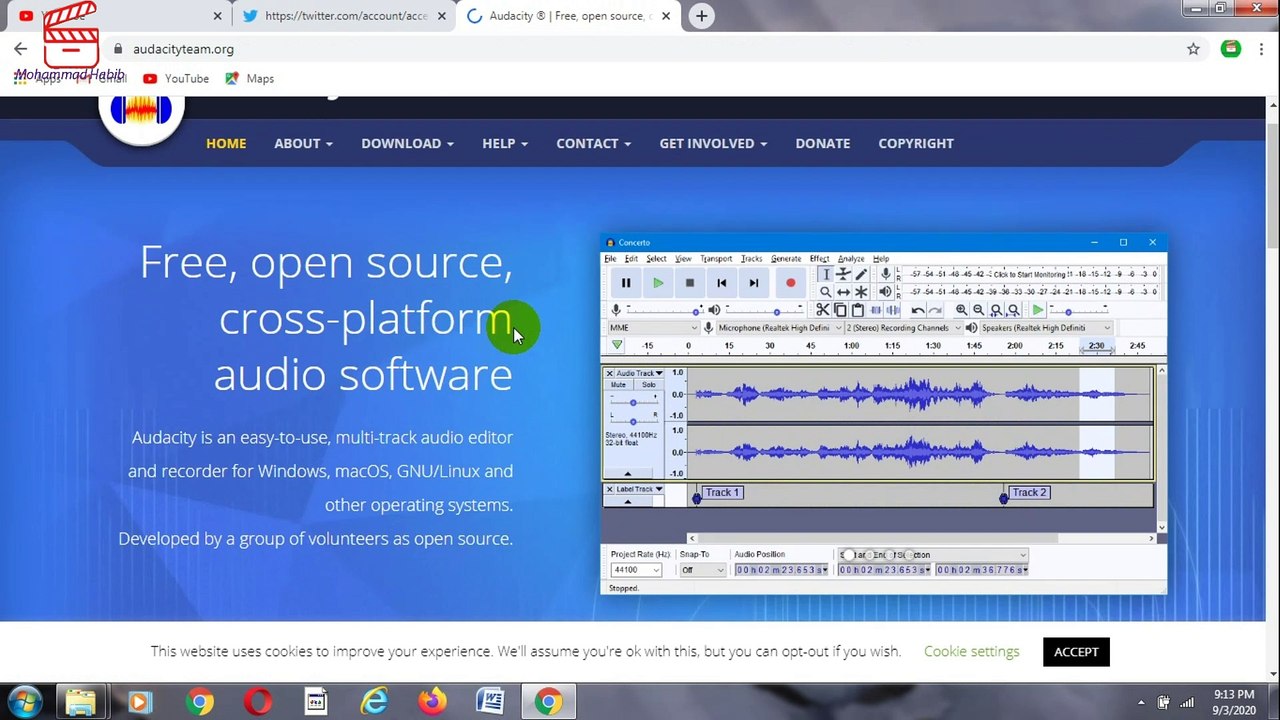Click Skip to Start transport button
1280x720 pixels.
(721, 283)
